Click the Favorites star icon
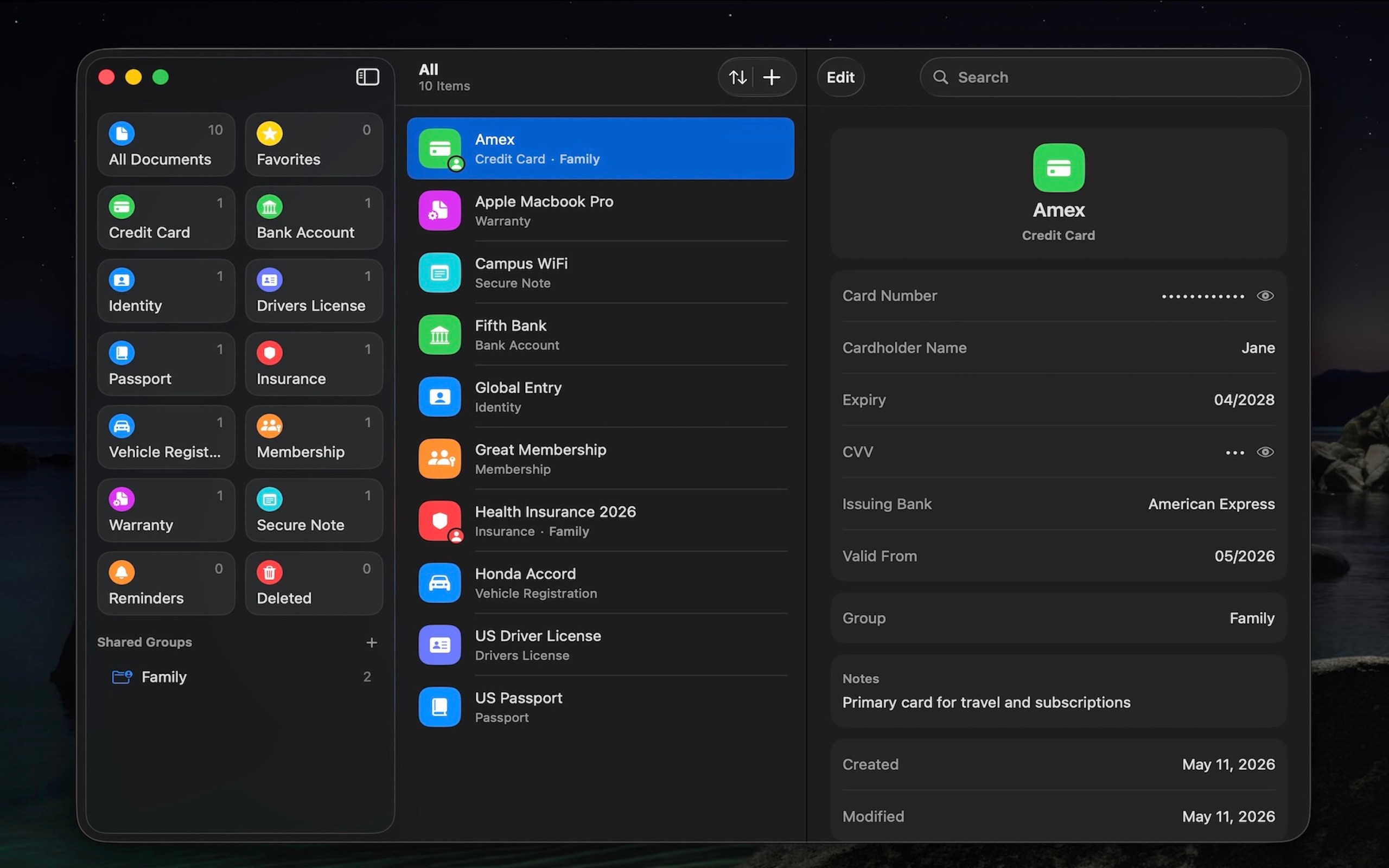Screen dimensions: 1389x868 [270, 134]
